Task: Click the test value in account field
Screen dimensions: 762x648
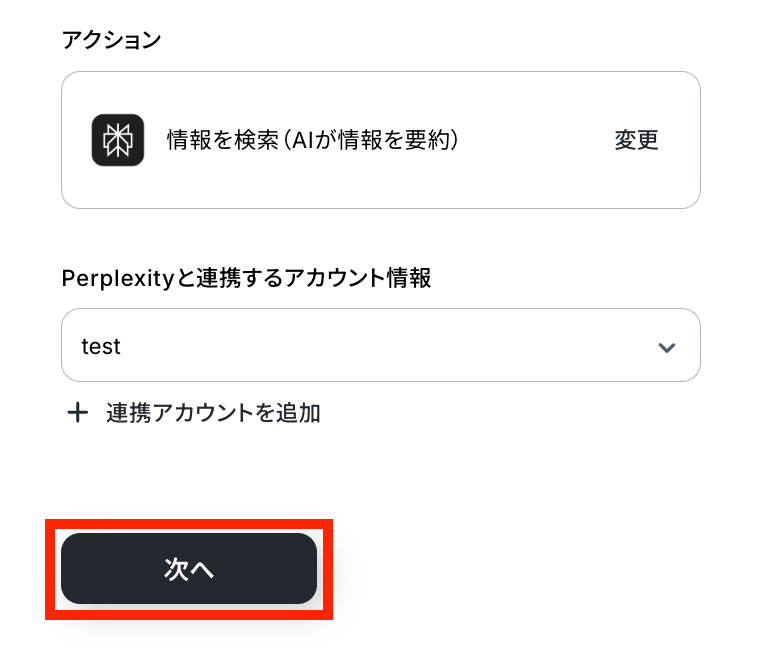Action: 101,346
